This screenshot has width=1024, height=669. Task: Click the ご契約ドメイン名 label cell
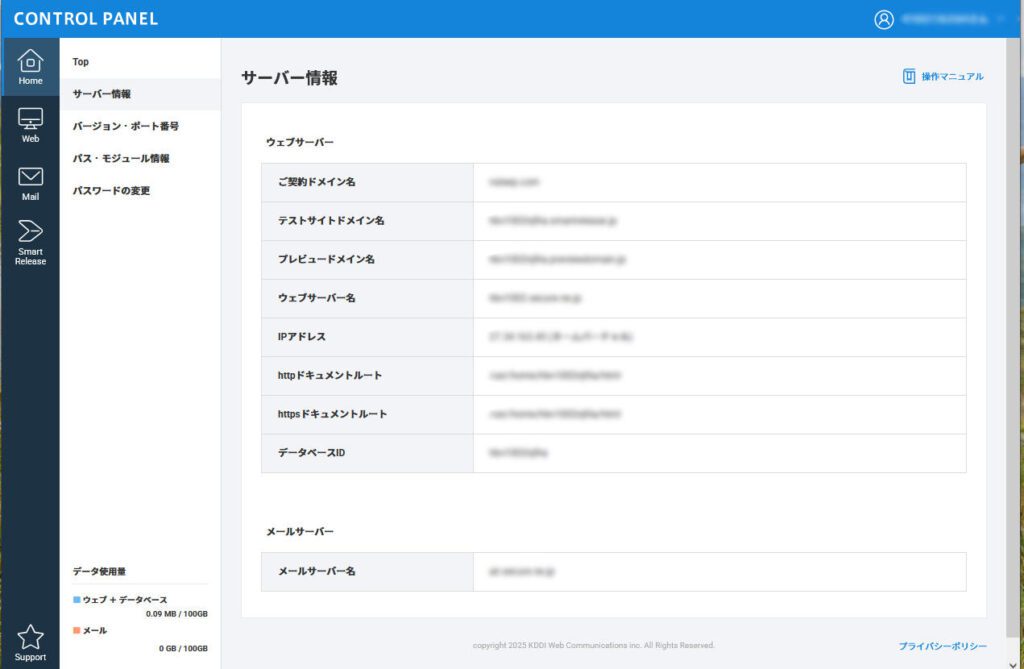pos(367,182)
